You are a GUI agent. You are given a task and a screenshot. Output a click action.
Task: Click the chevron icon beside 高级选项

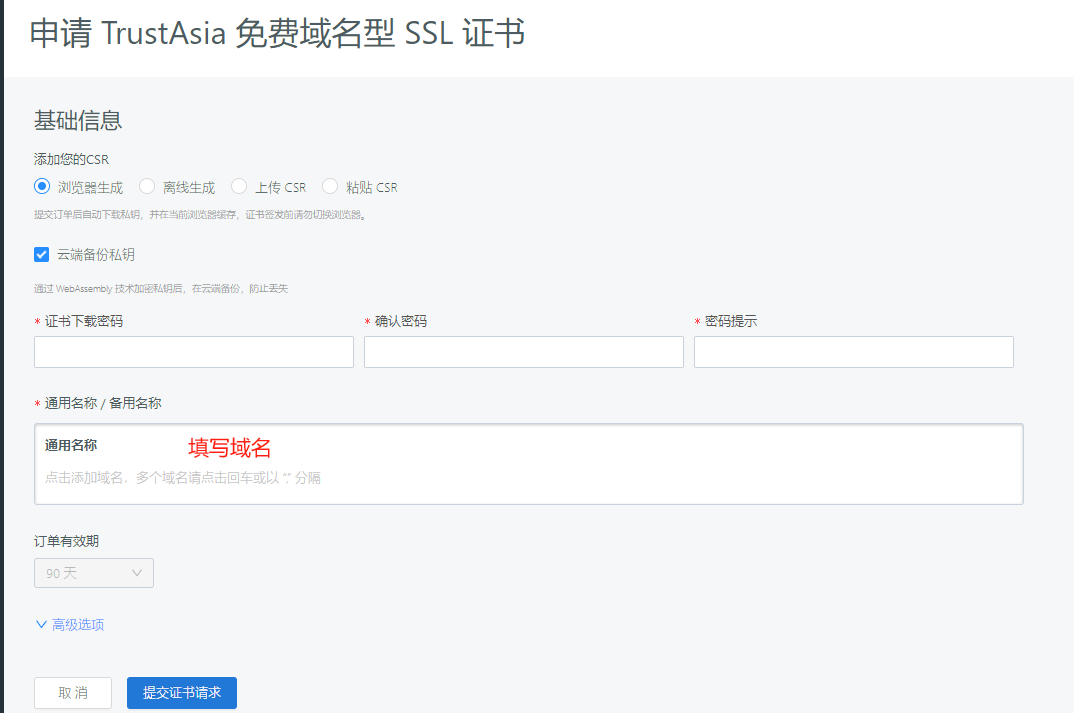click(x=41, y=622)
